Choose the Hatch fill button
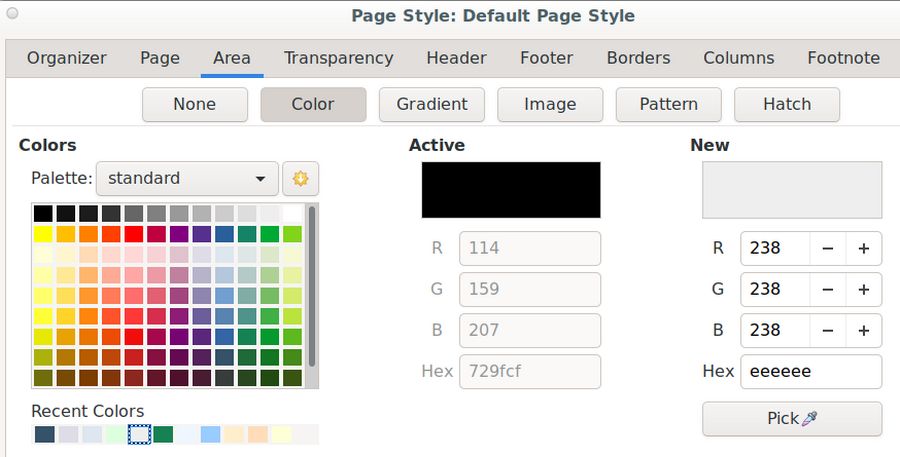The image size is (900, 457). point(786,104)
